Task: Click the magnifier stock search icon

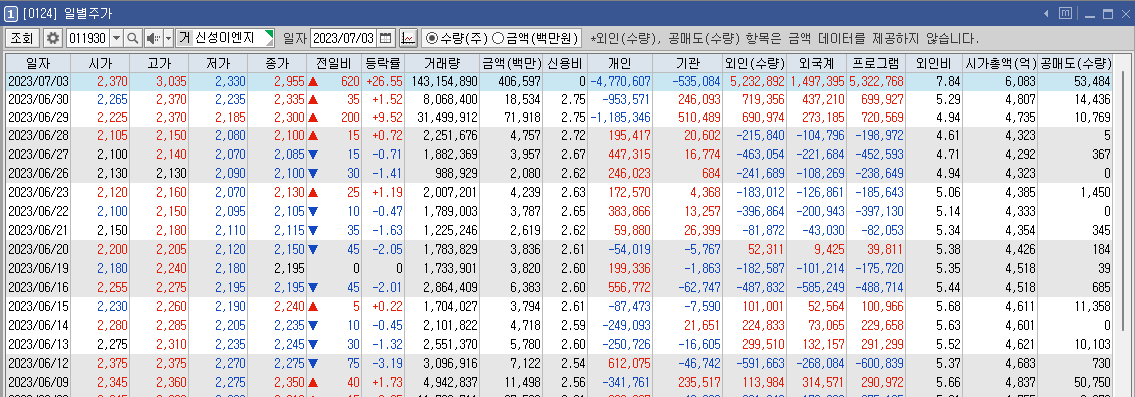Action: 133,38
